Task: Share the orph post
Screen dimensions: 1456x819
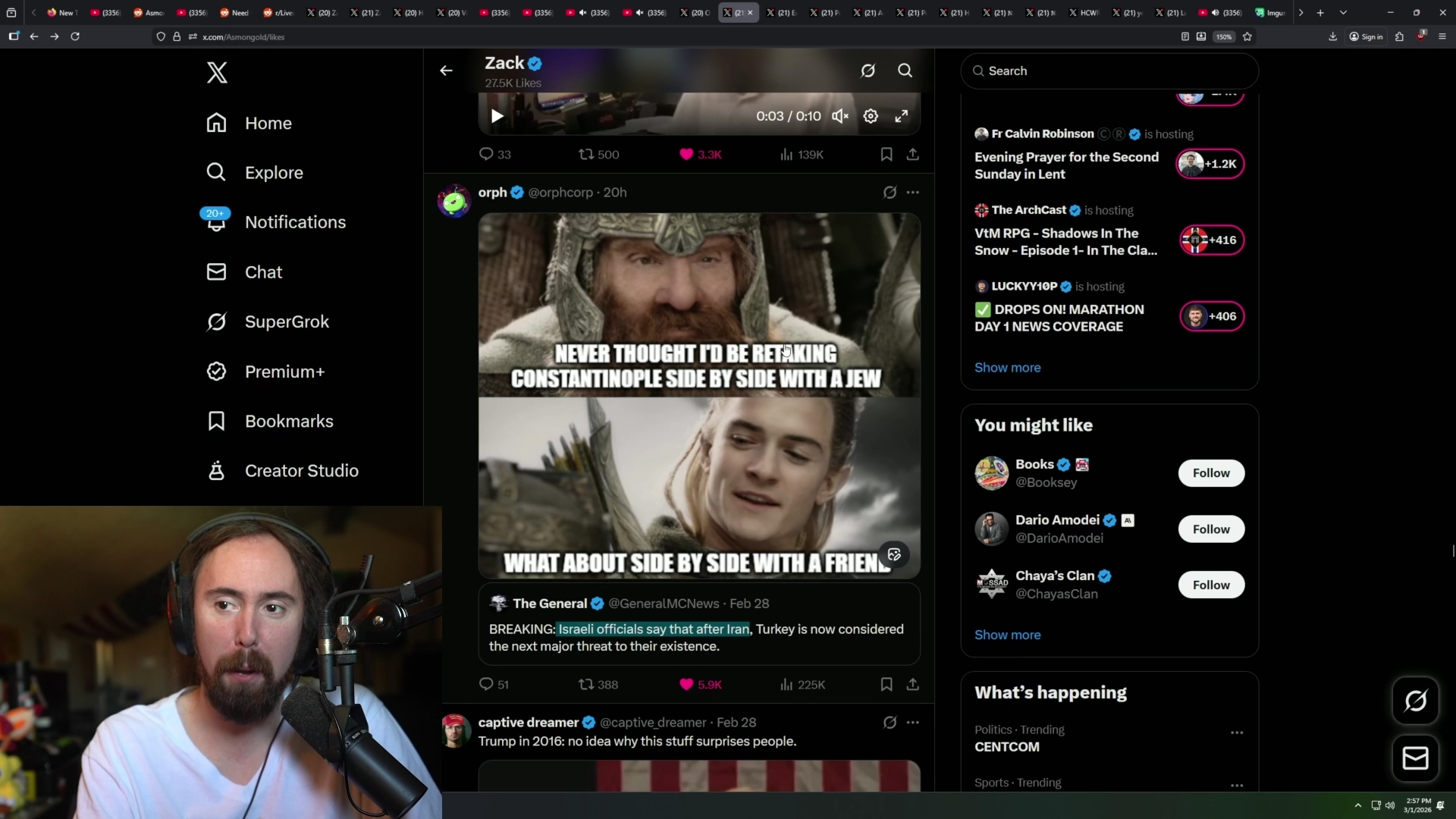Action: click(x=912, y=684)
